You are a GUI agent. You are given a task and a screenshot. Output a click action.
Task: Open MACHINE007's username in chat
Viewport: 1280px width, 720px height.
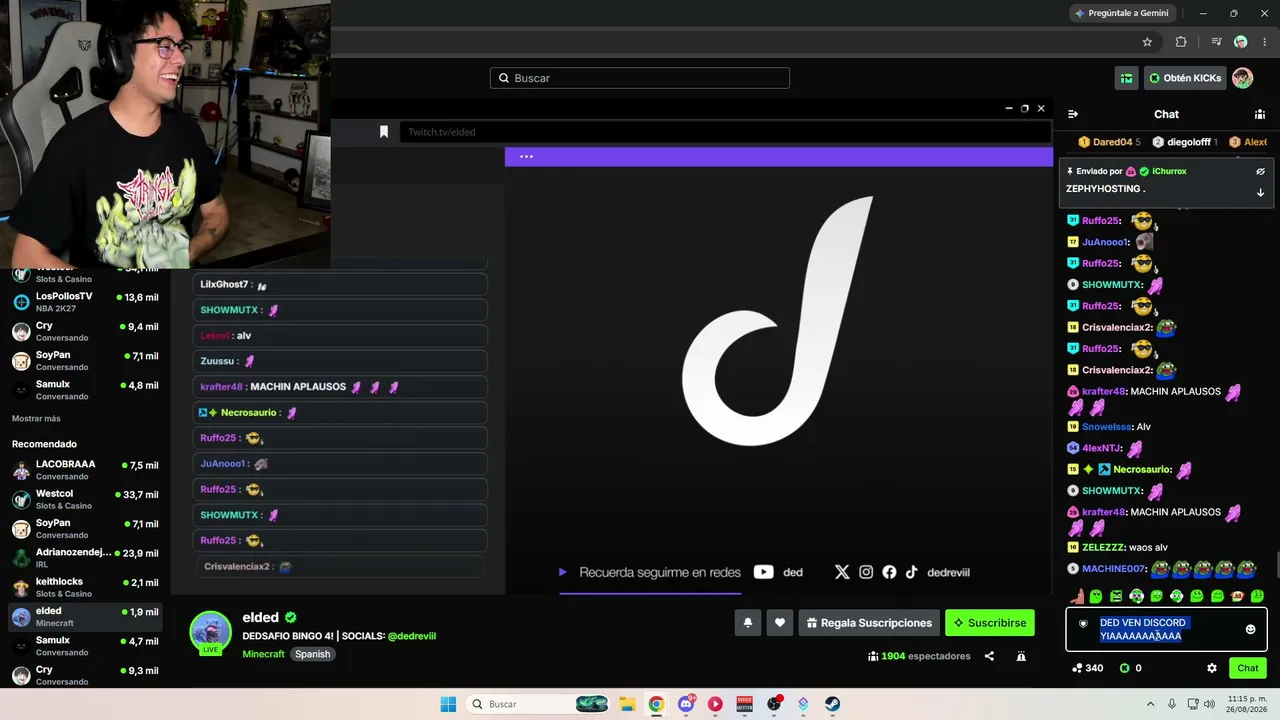tap(1113, 569)
